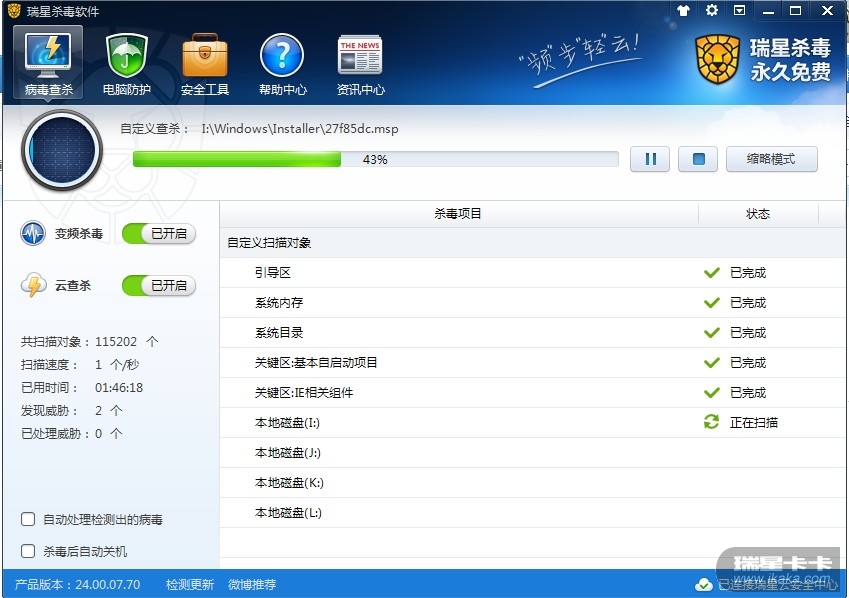Switch to 电脑防护 protection tab

coord(127,64)
